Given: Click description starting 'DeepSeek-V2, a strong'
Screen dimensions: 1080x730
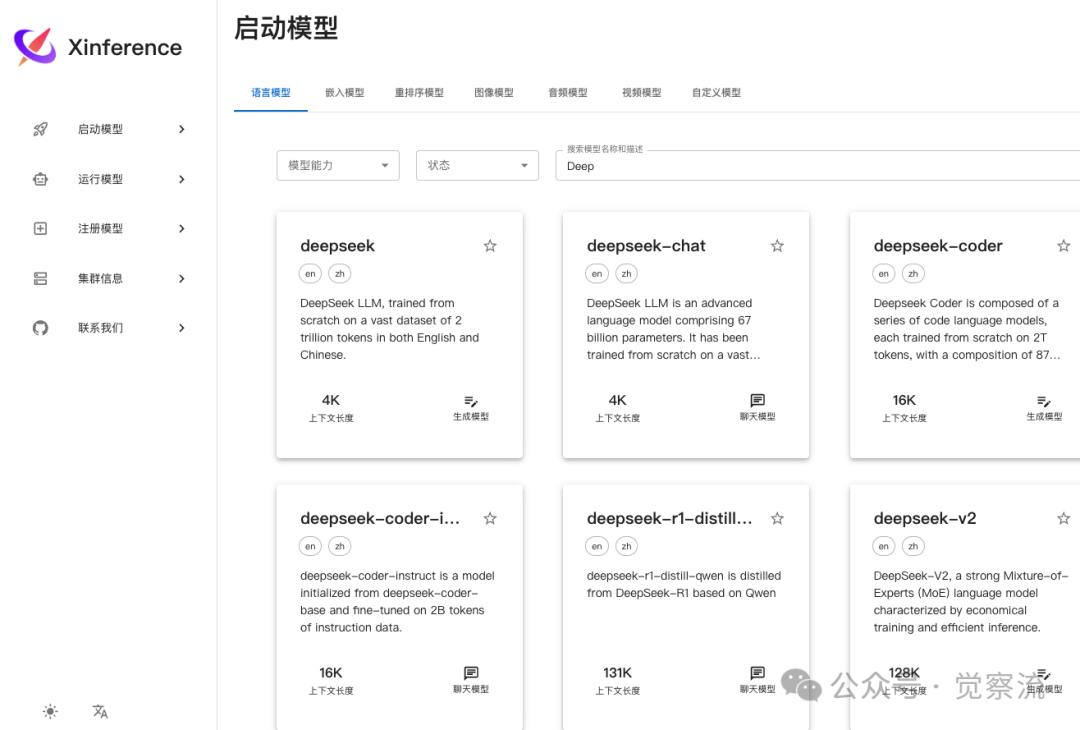Looking at the screenshot, I should click(971, 601).
